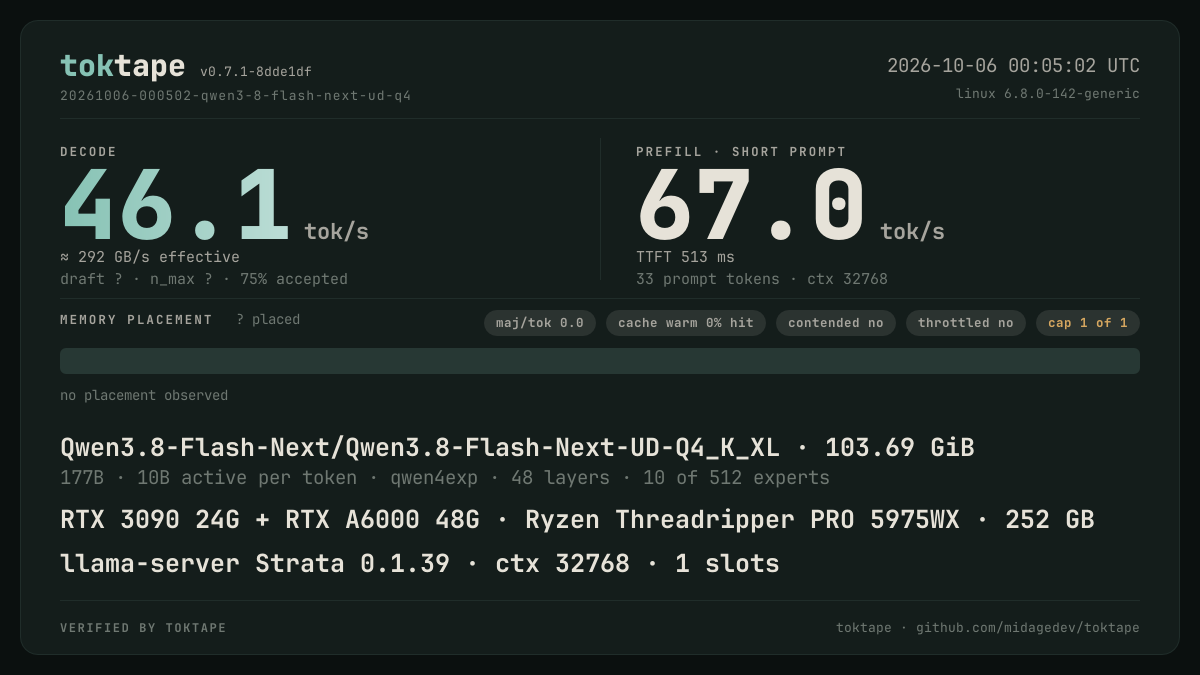Open the github.com/midagedev/toktape link
The image size is (1200, 675).
click(x=1028, y=628)
